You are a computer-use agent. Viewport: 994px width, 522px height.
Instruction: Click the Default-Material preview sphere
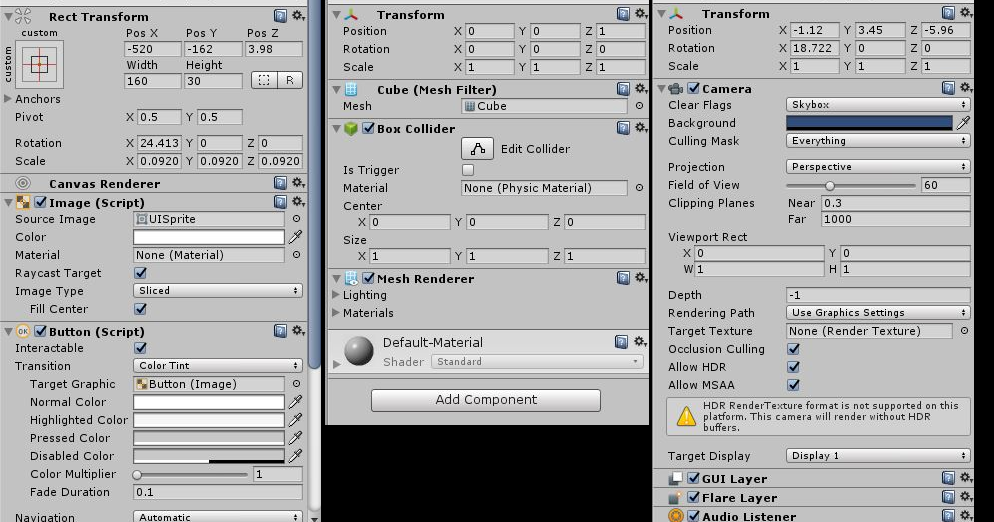359,351
